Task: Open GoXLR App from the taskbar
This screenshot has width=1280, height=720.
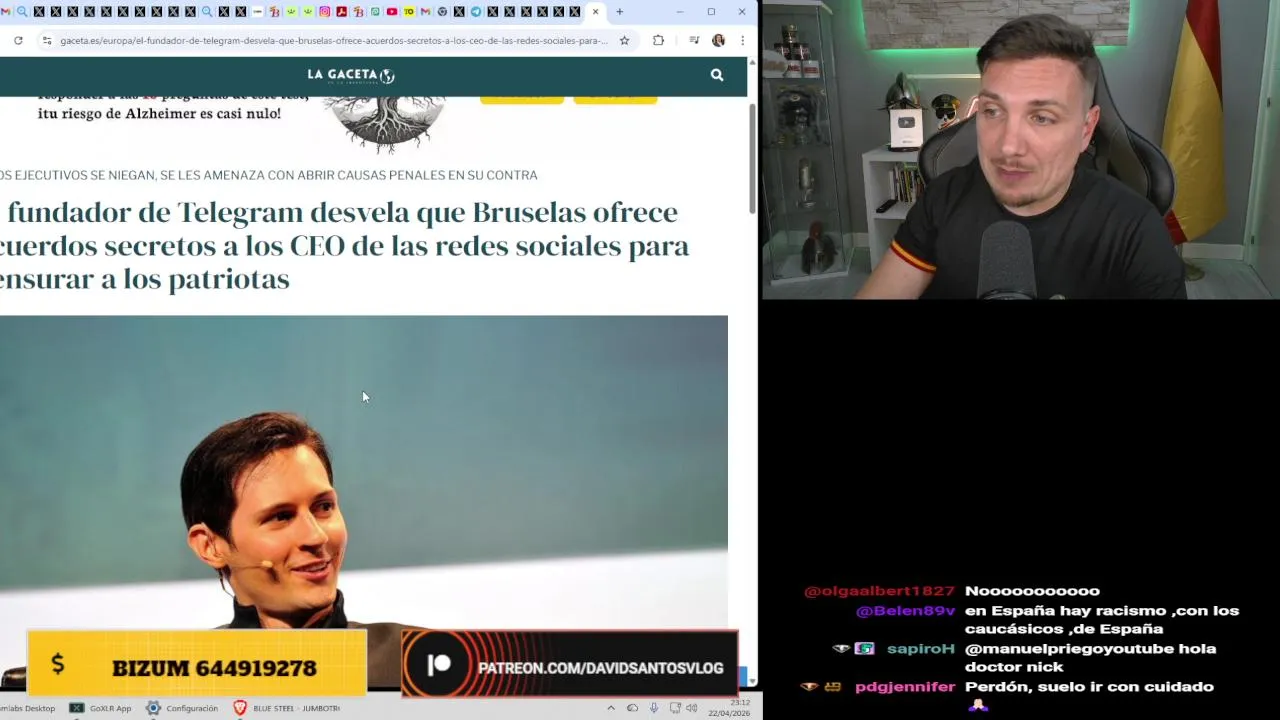Action: point(100,708)
